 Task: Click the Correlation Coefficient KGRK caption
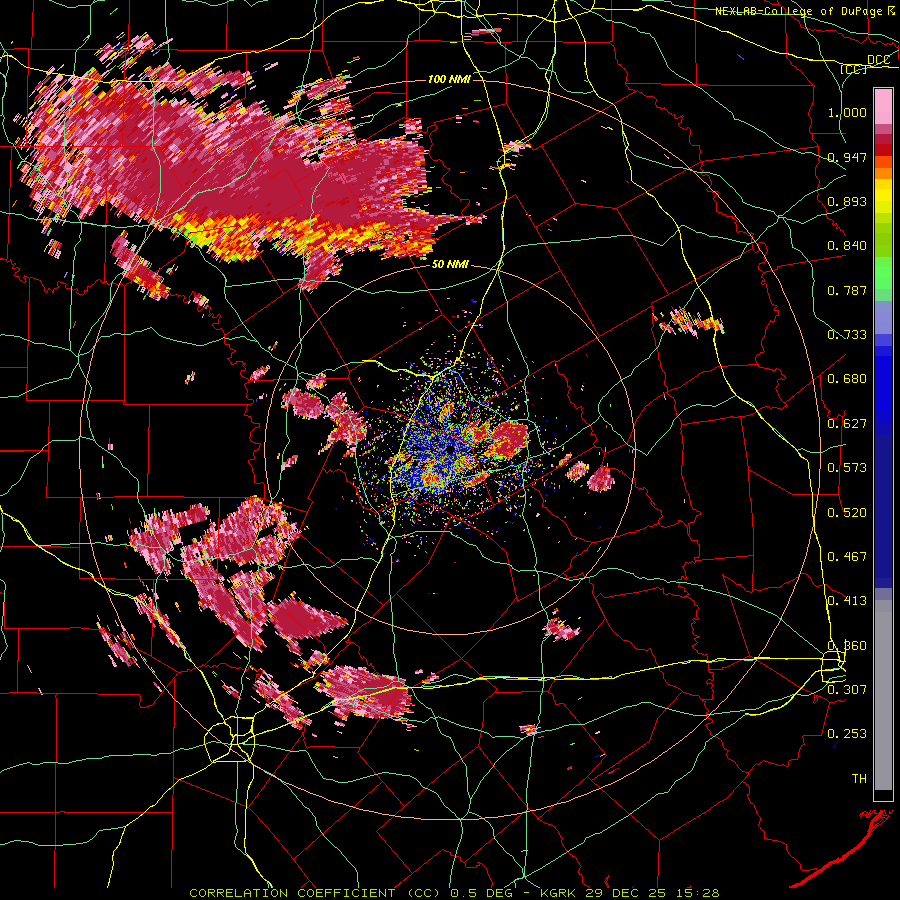click(454, 893)
